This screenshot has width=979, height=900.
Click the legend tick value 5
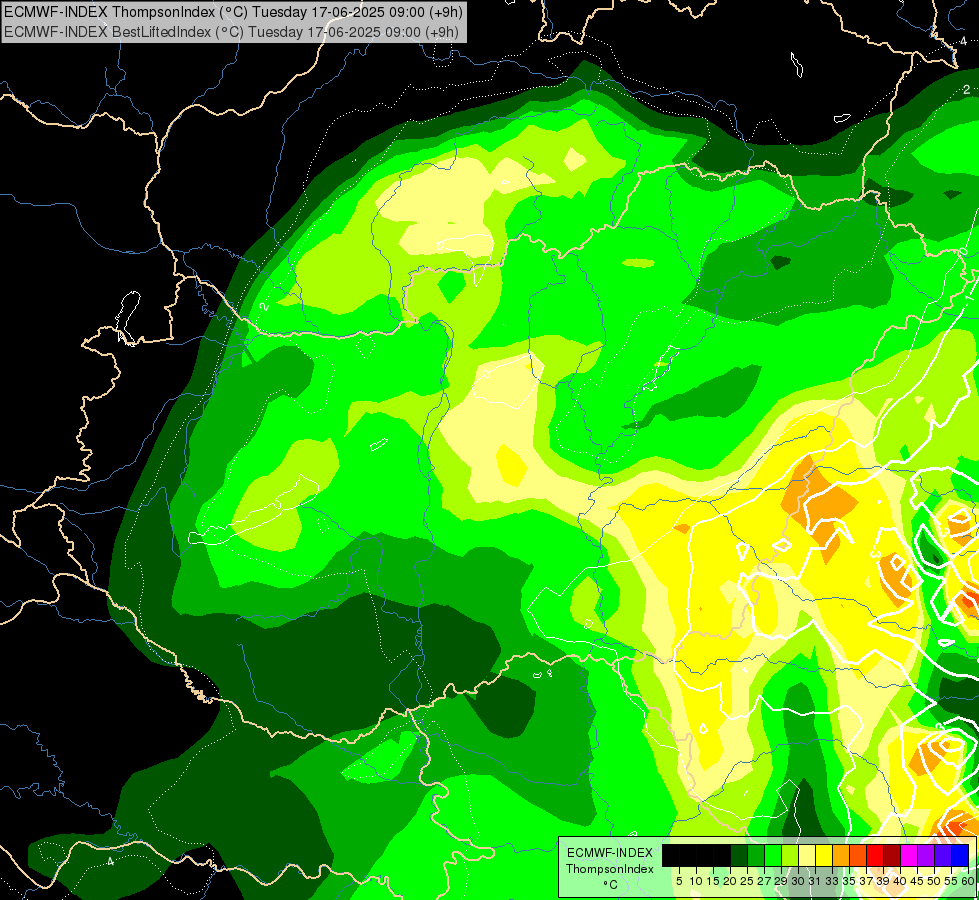[679, 881]
